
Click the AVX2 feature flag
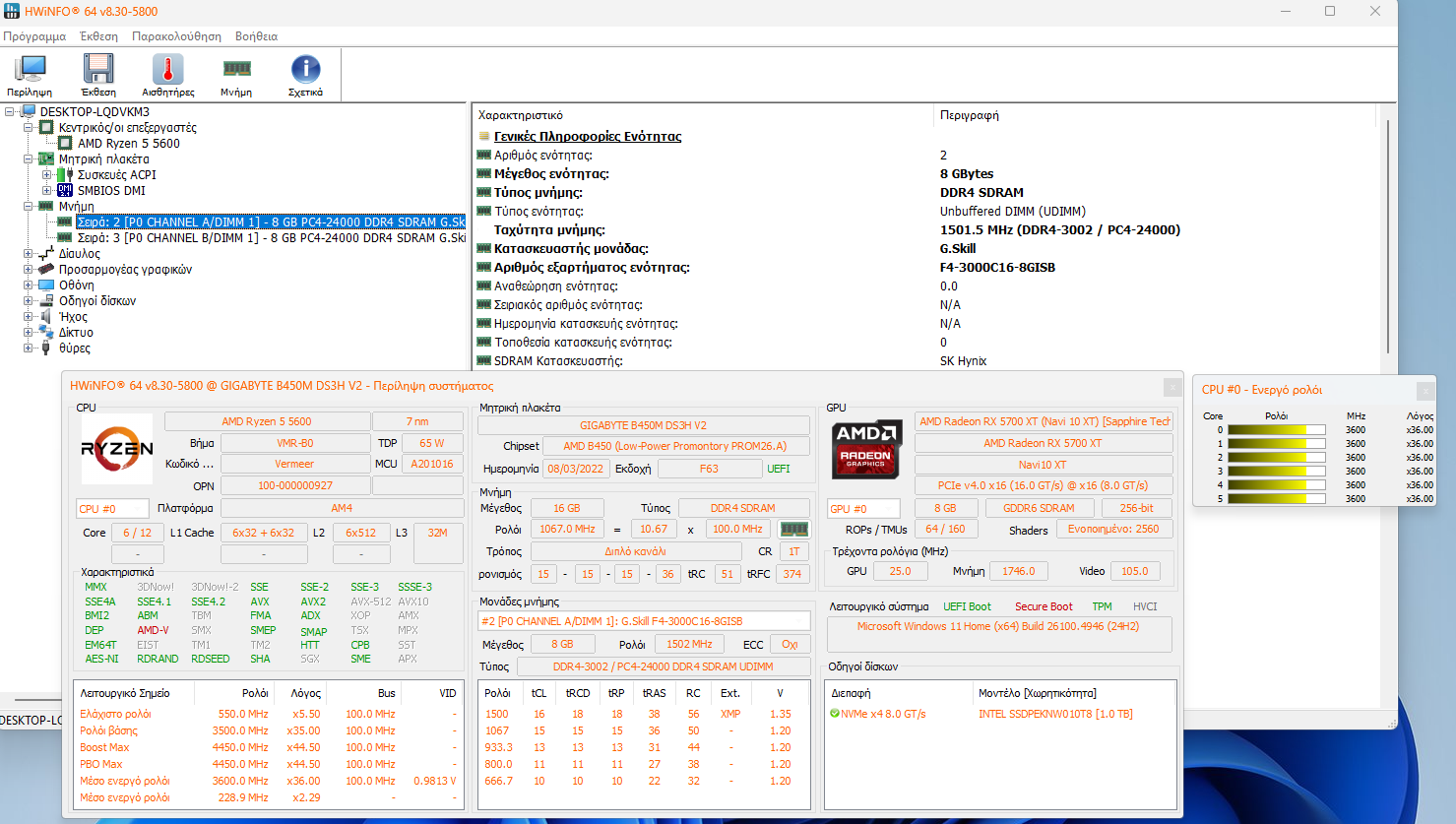tap(313, 602)
